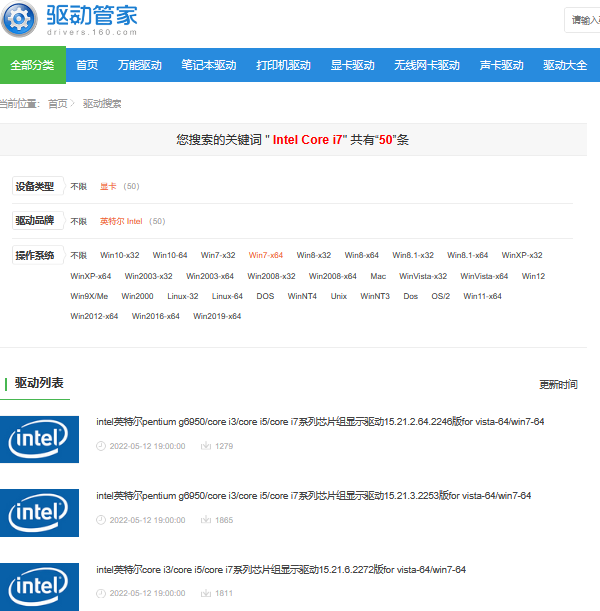Select the 显卡 device type filter
Screen dimensions: 600x611
pos(108,186)
